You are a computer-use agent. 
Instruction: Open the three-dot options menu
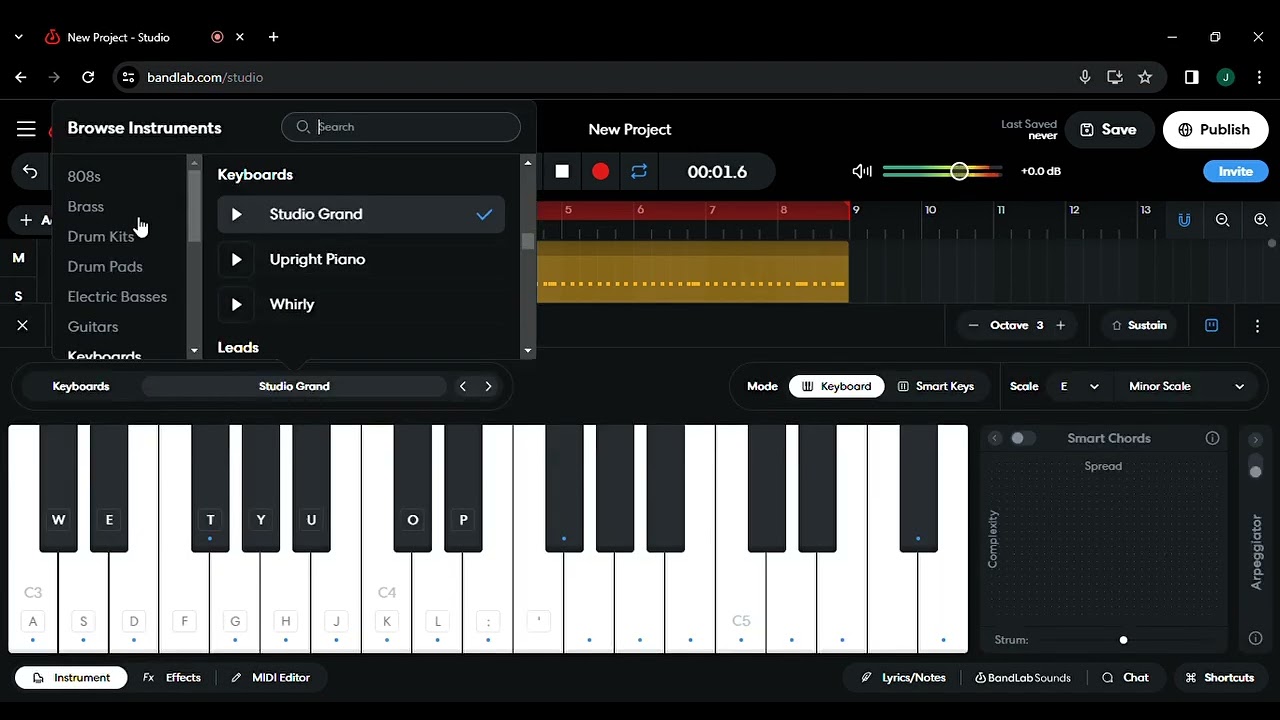(x=1257, y=326)
